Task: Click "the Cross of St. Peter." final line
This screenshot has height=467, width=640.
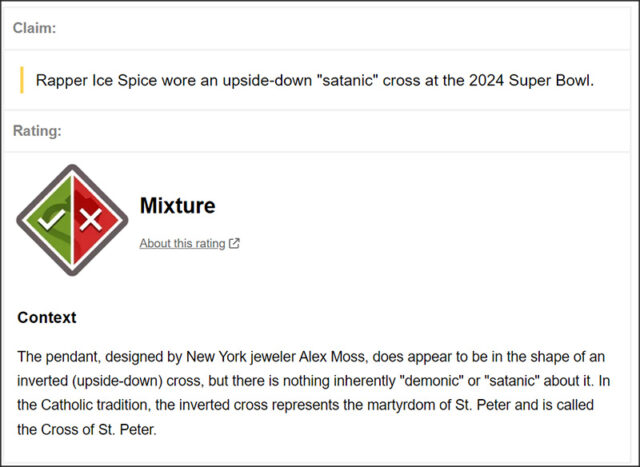Action: coord(87,429)
